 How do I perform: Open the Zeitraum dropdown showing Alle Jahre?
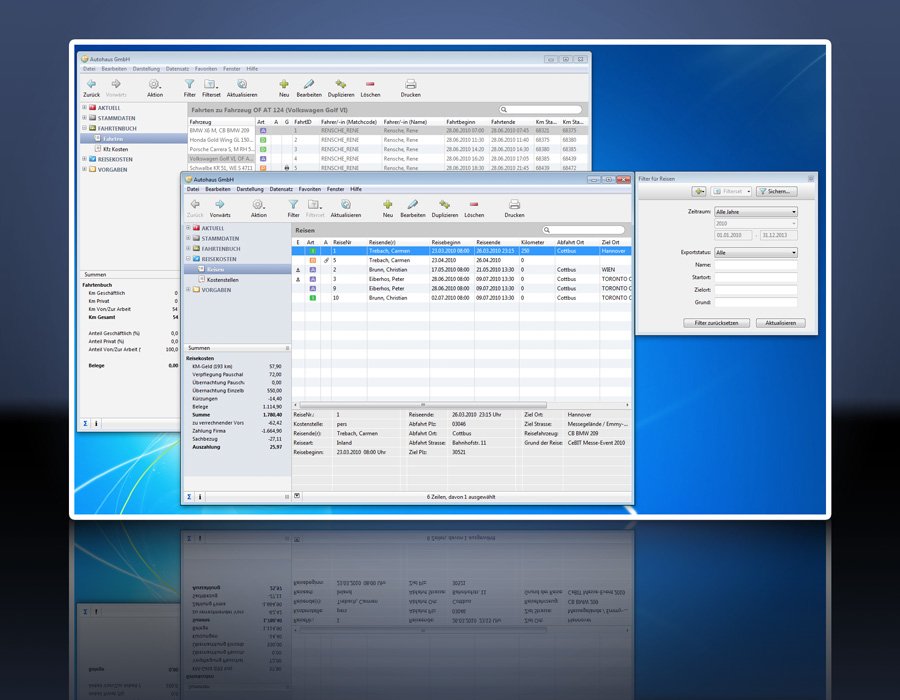point(757,212)
